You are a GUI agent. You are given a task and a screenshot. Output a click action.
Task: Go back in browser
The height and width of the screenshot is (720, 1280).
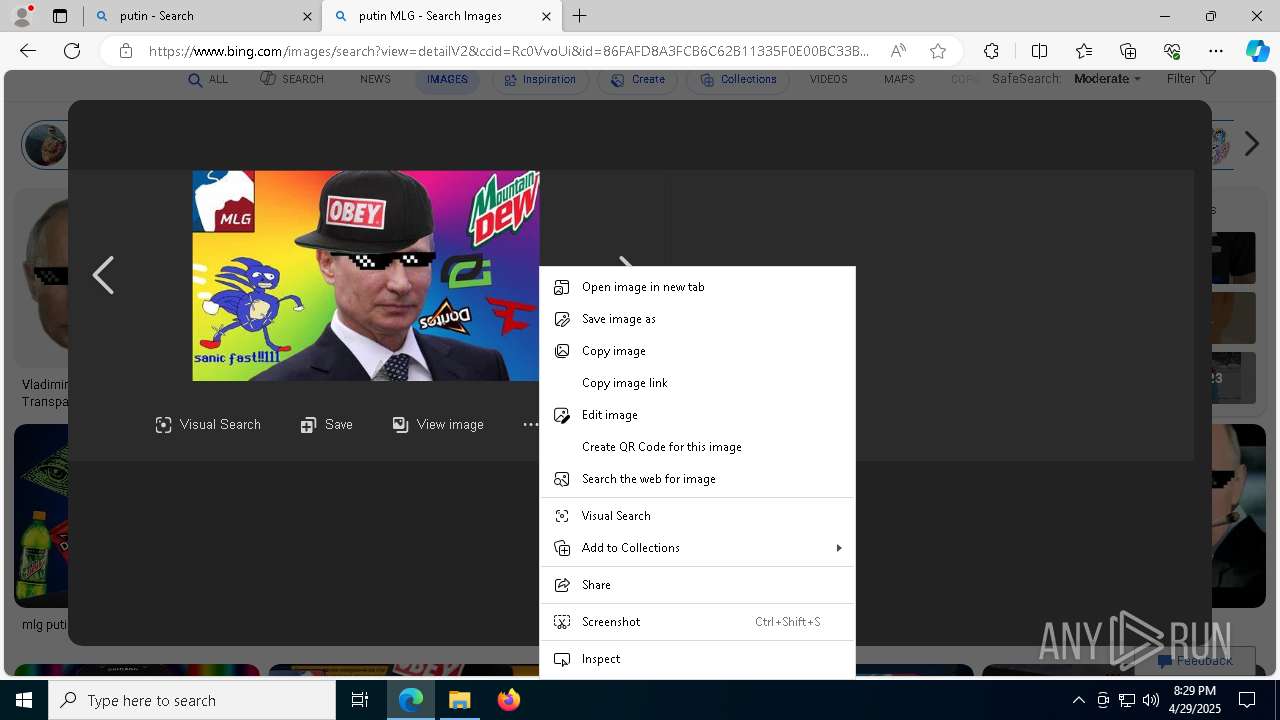28,51
